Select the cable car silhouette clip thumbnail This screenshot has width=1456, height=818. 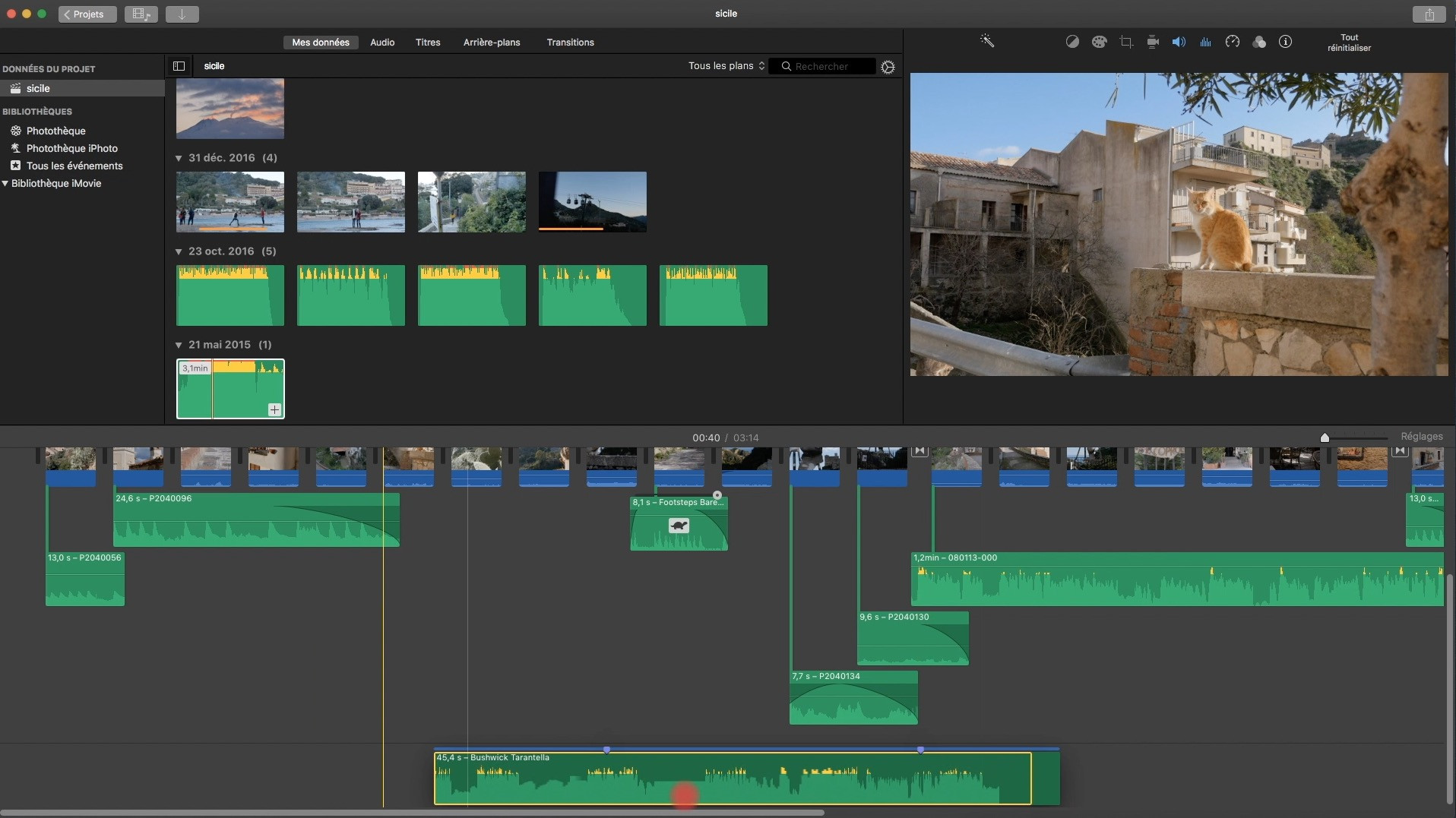point(593,201)
